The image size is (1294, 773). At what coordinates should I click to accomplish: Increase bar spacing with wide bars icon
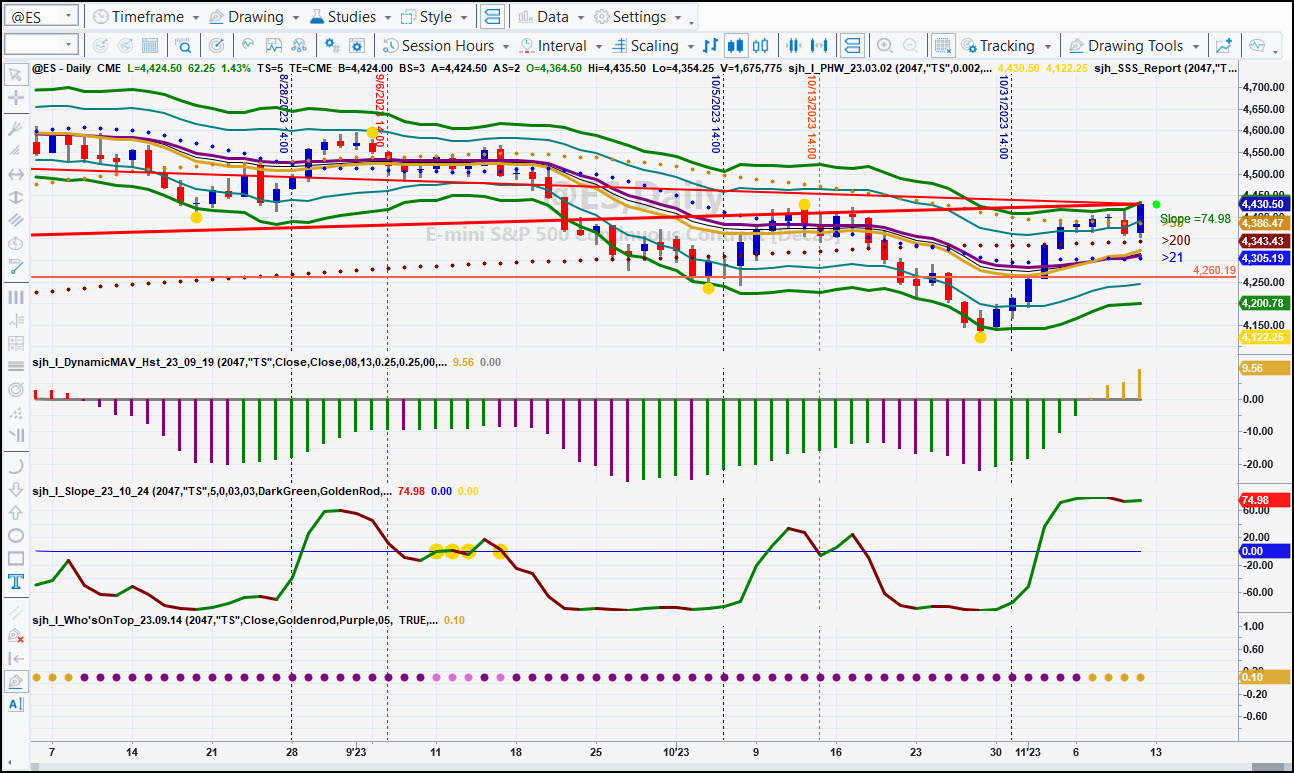coord(820,45)
